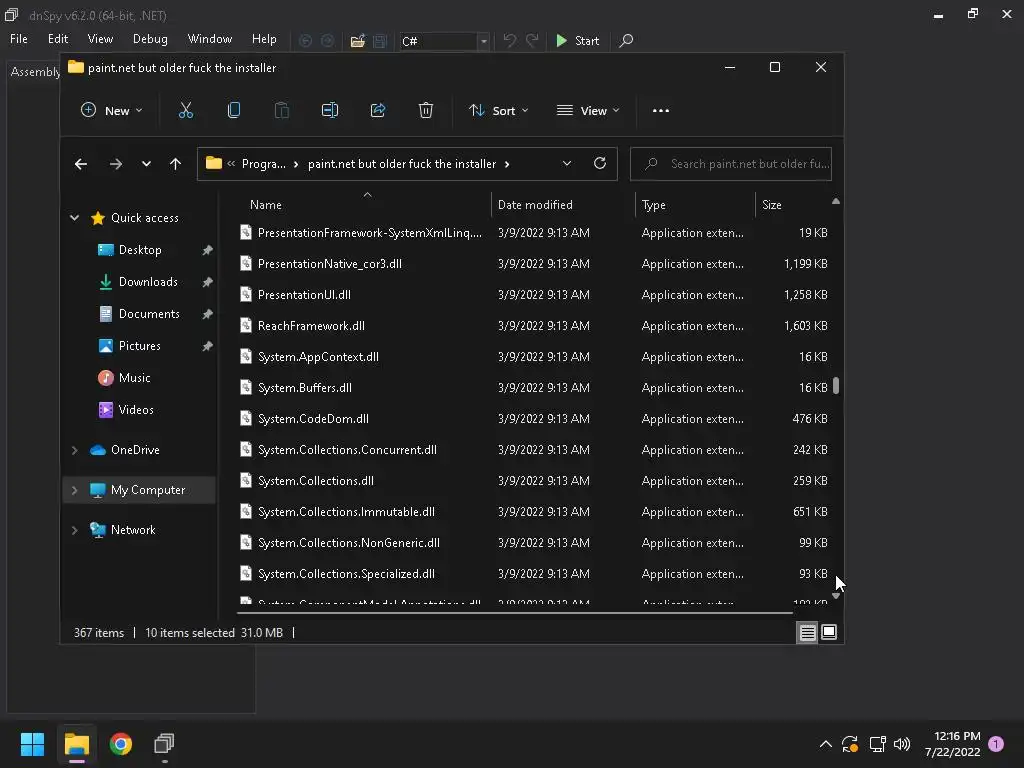Click the Delete trash can icon
This screenshot has width=1024, height=768.
pyautogui.click(x=426, y=110)
